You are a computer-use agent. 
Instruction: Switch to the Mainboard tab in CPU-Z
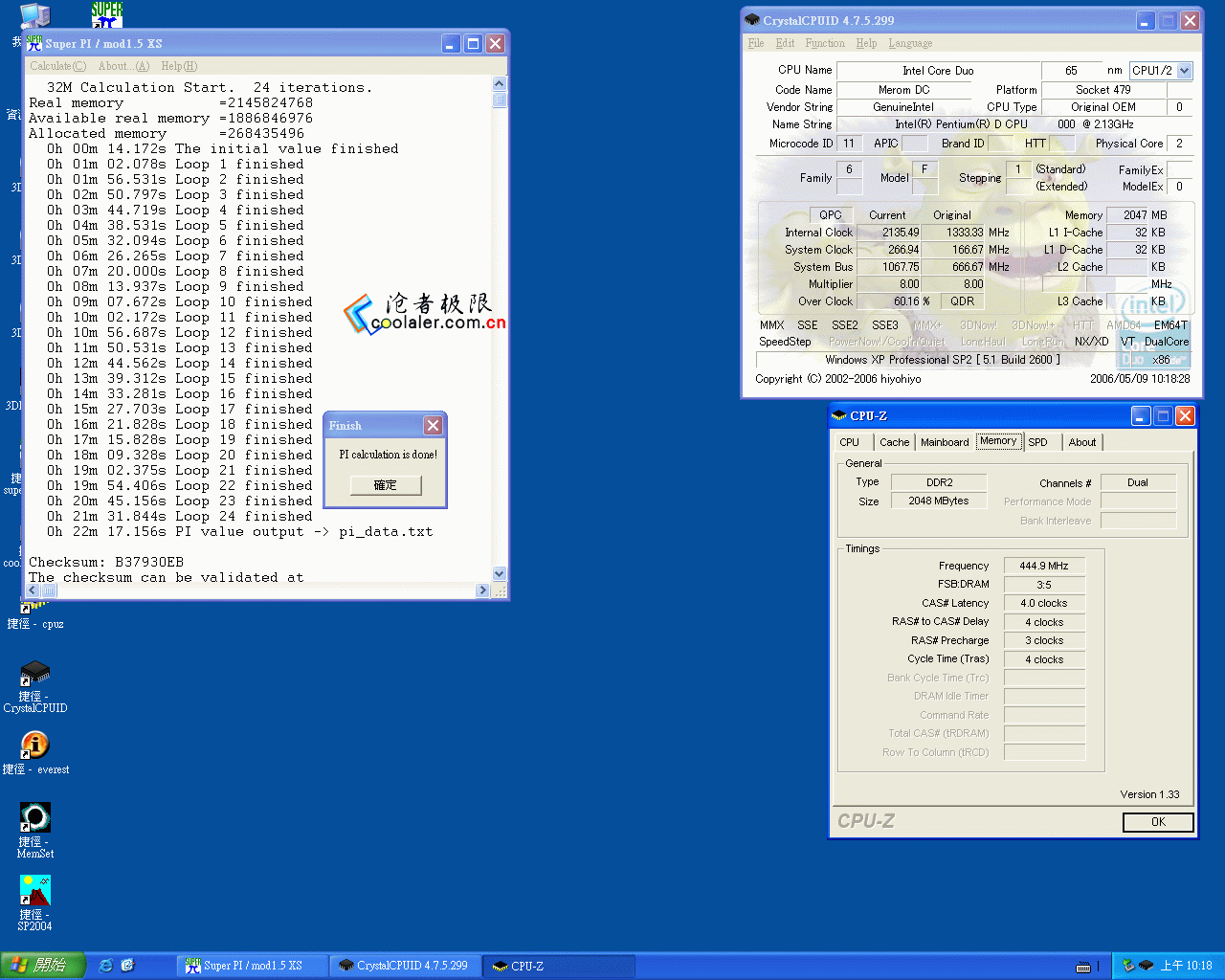coord(944,442)
